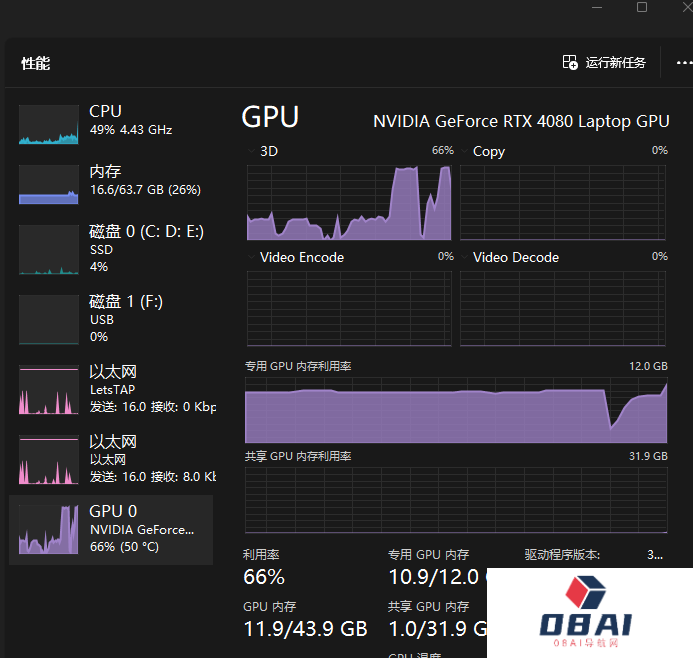Maximize the Task Manager window

[642, 7]
